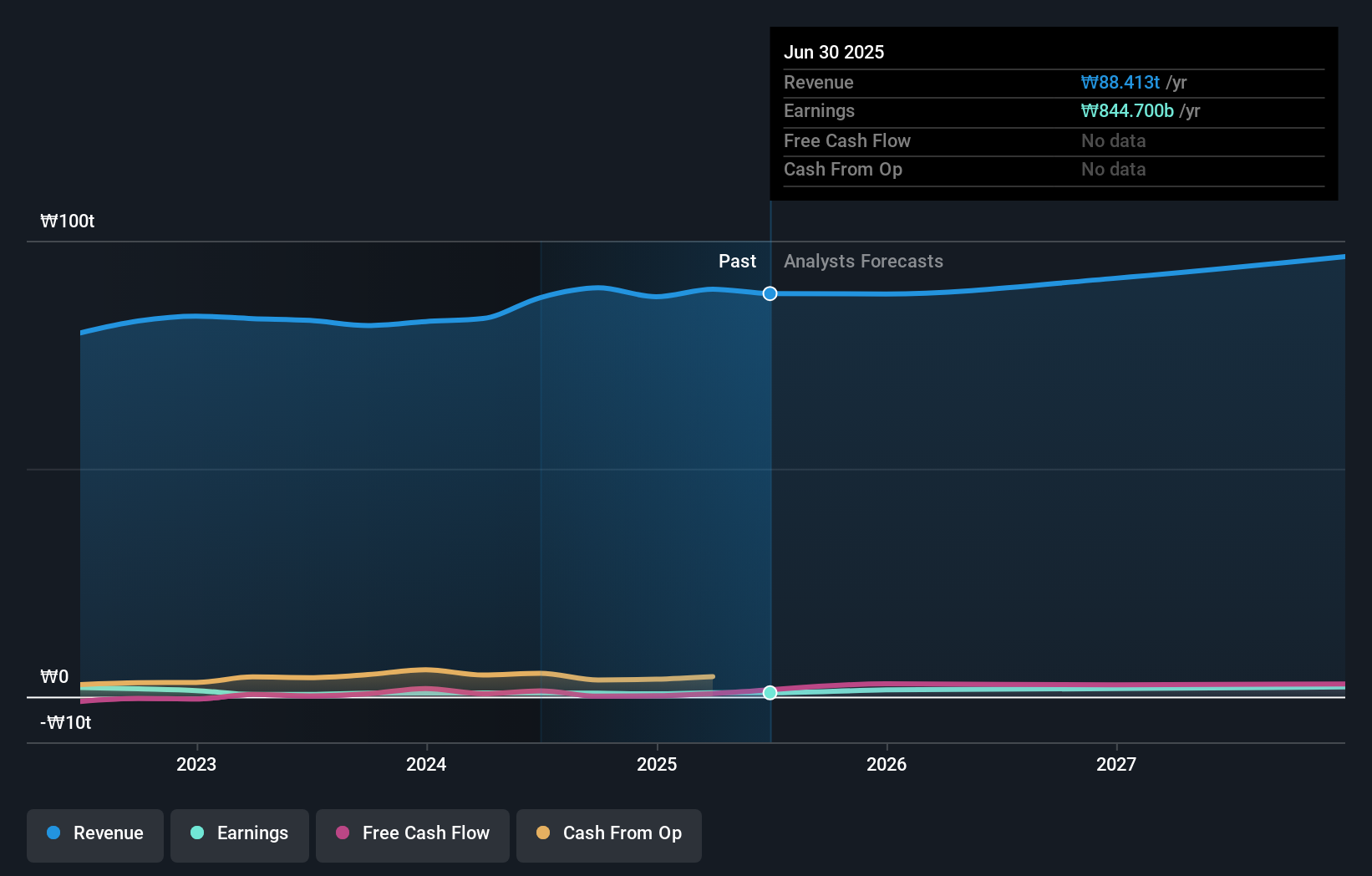The width and height of the screenshot is (1372, 876).
Task: Click the 2025 year label on the axis
Action: click(x=657, y=763)
